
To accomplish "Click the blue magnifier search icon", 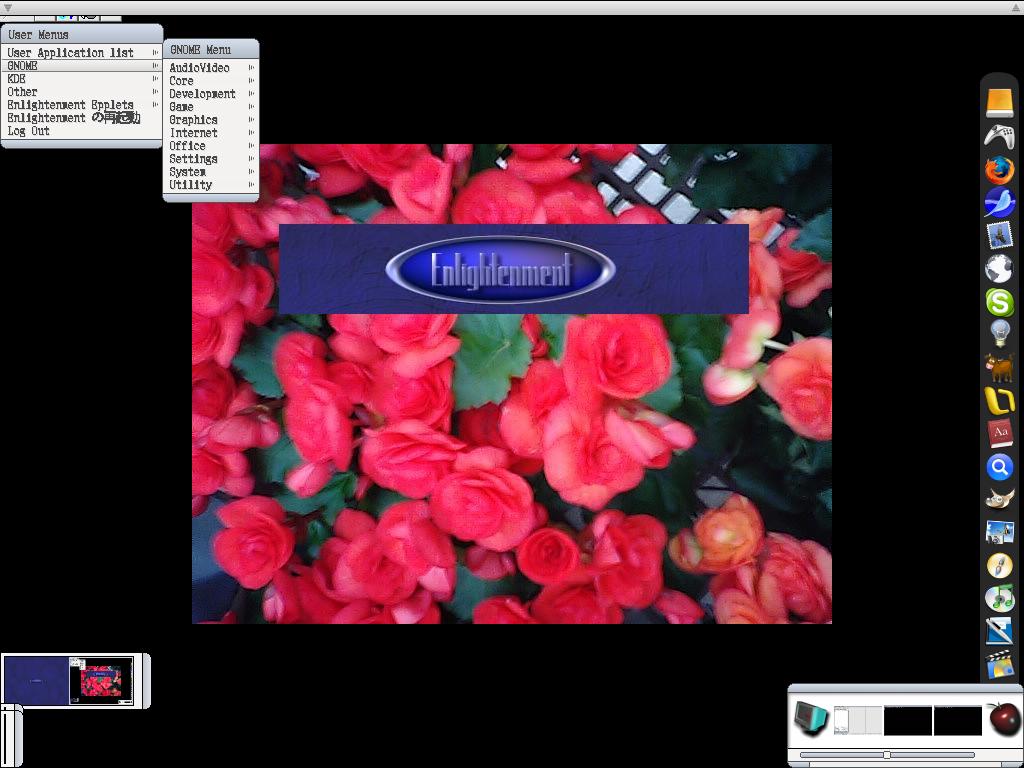I will pos(999,466).
